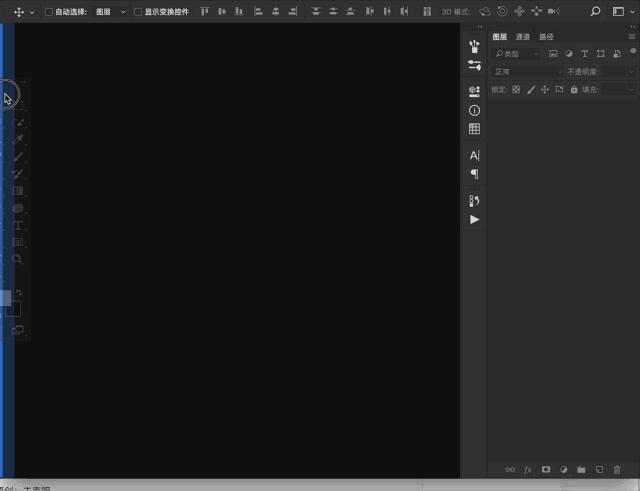Viewport: 640px width, 491px height.
Task: Toggle lock all padlock icon
Action: point(574,89)
